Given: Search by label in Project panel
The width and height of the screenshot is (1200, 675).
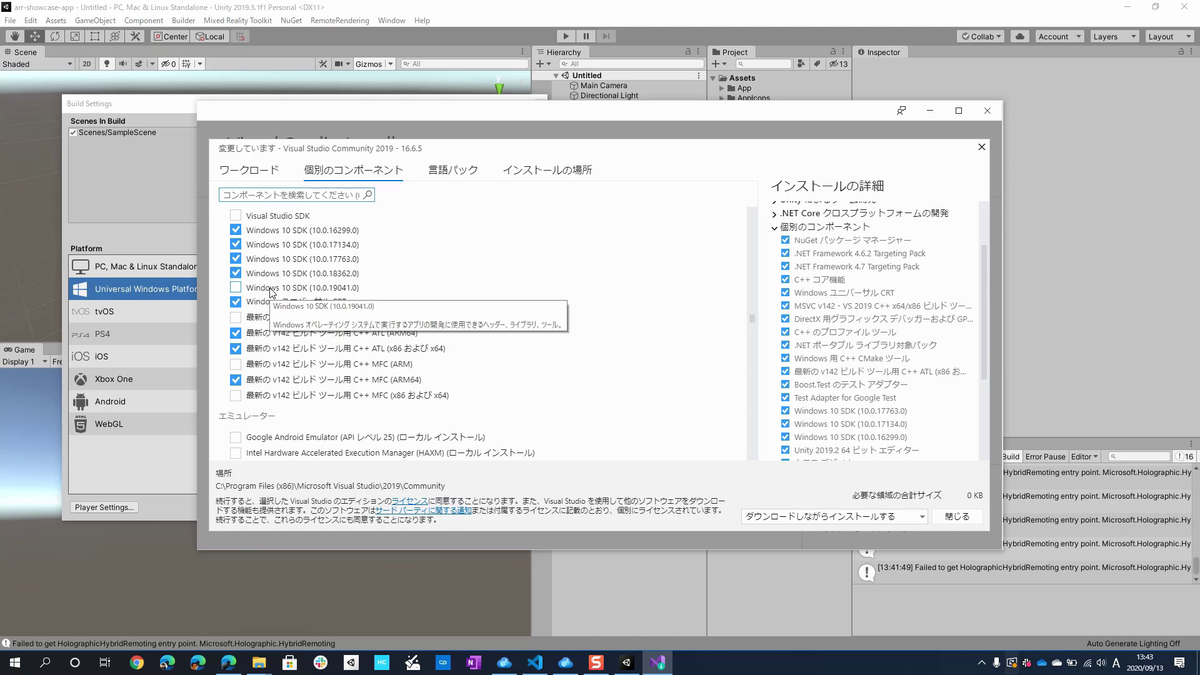Looking at the screenshot, I should click(817, 64).
